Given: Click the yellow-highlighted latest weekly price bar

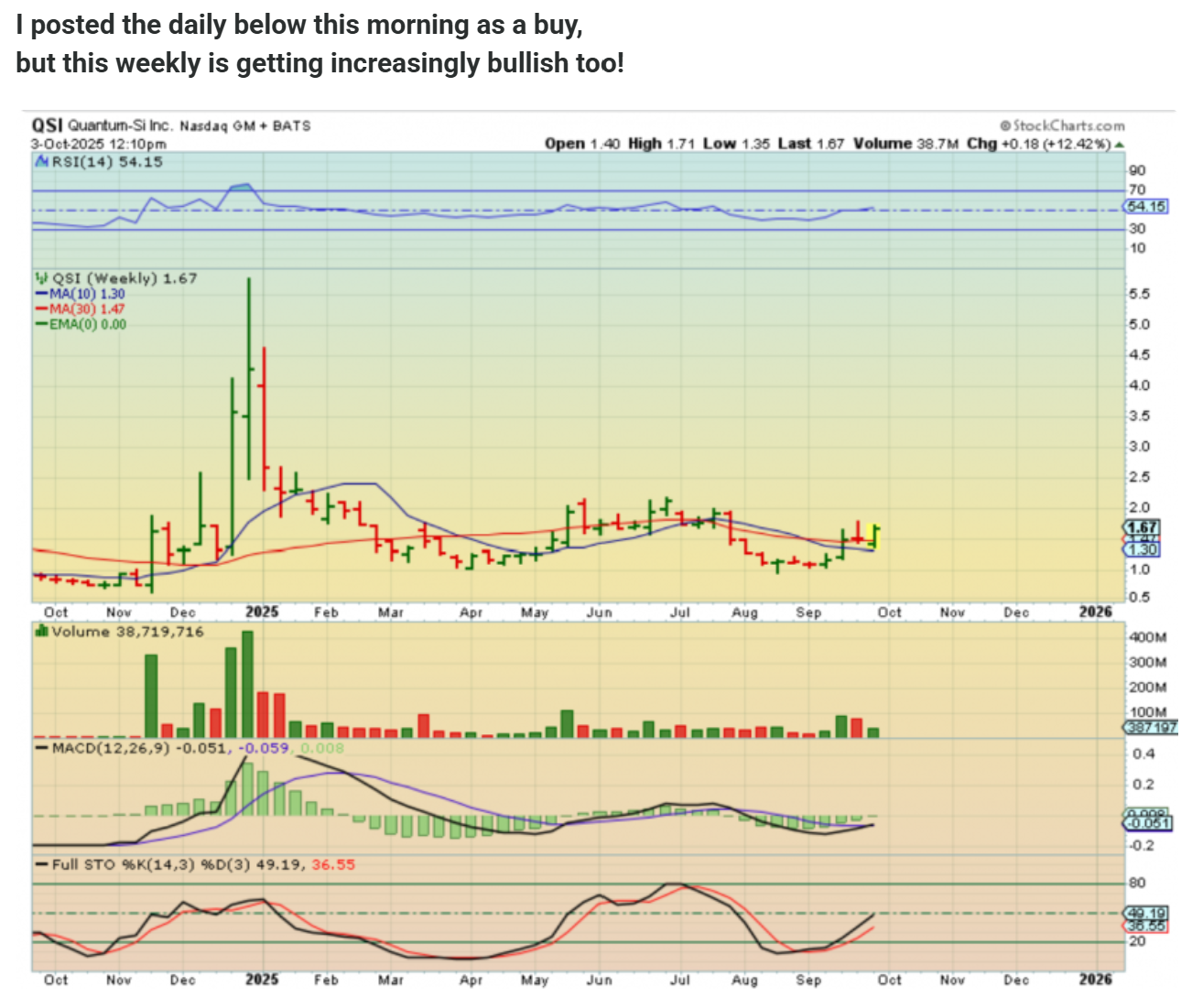Looking at the screenshot, I should pos(874,537).
